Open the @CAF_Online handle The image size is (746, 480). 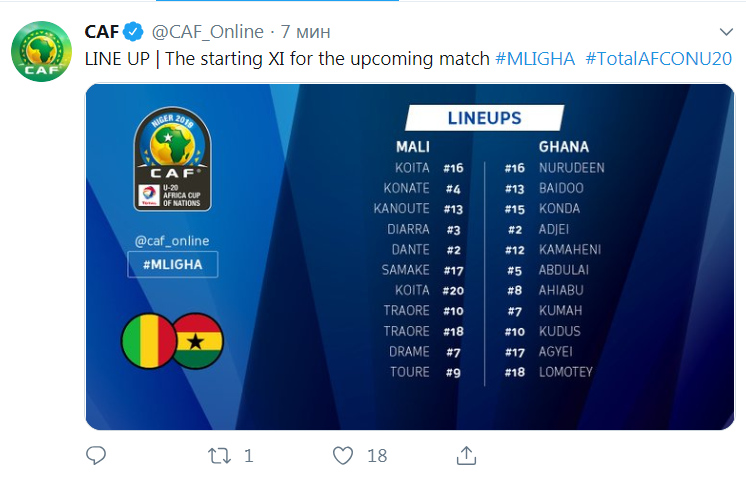coord(207,32)
